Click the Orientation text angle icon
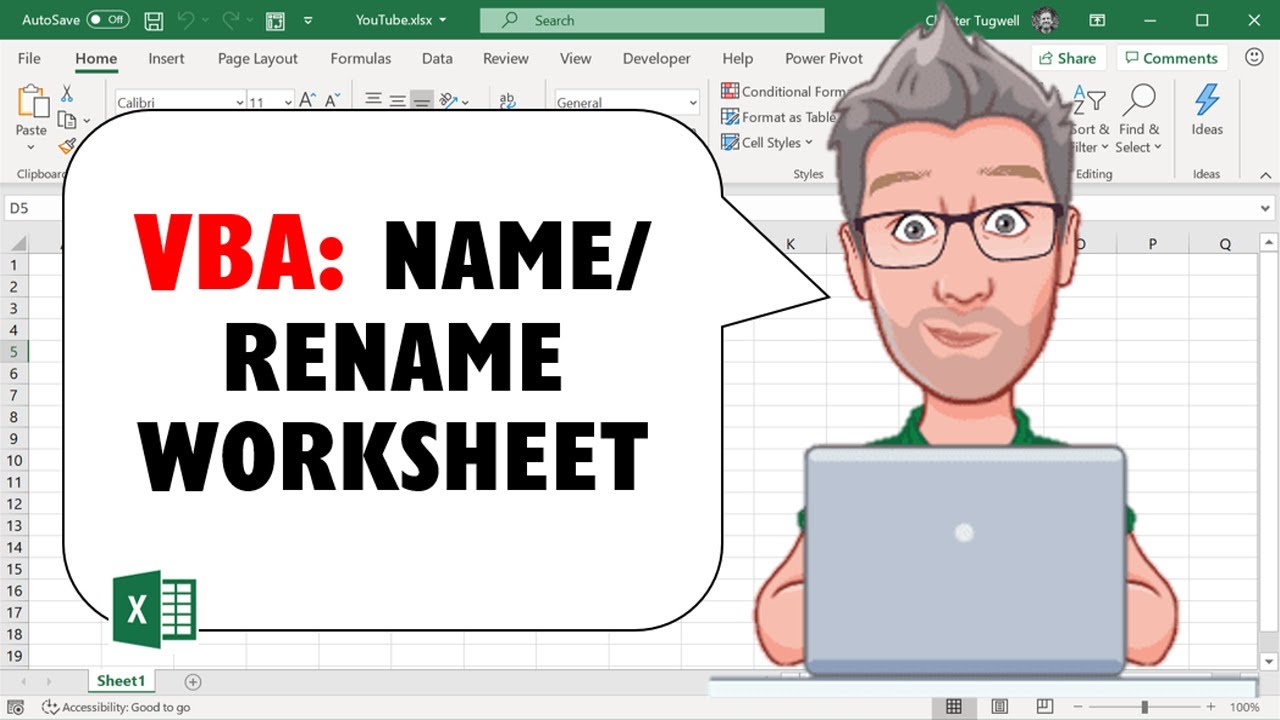Screen dimensions: 1280x720 point(447,100)
